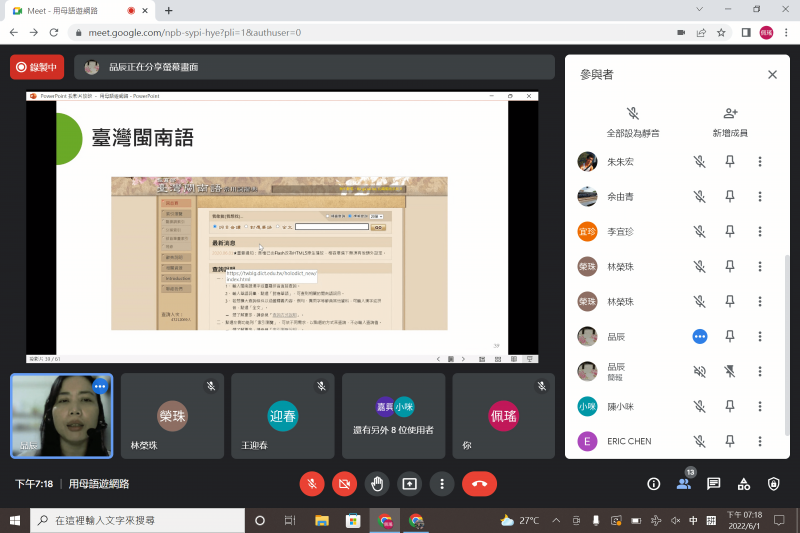Open more options menu in call controls
Image resolution: width=800 pixels, height=533 pixels.
442,484
